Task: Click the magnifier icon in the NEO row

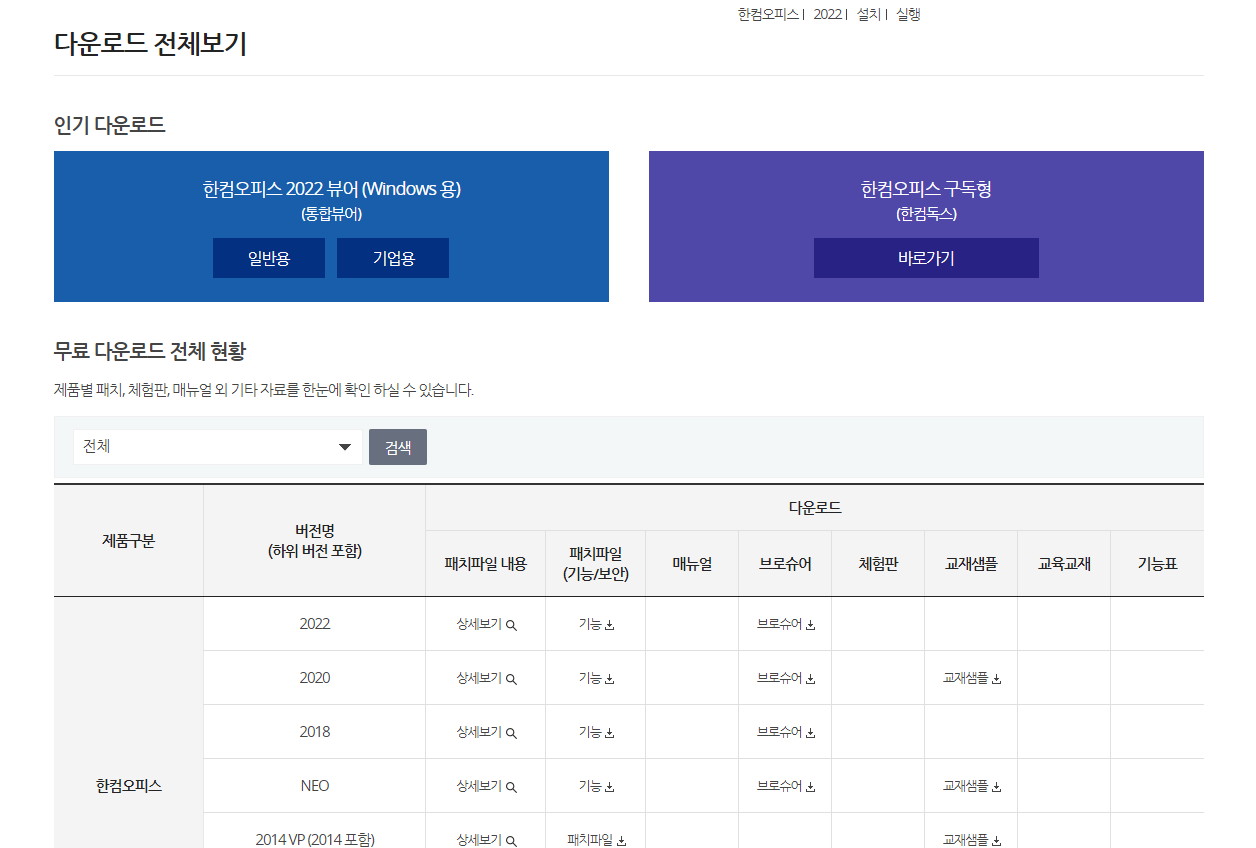Action: click(511, 787)
